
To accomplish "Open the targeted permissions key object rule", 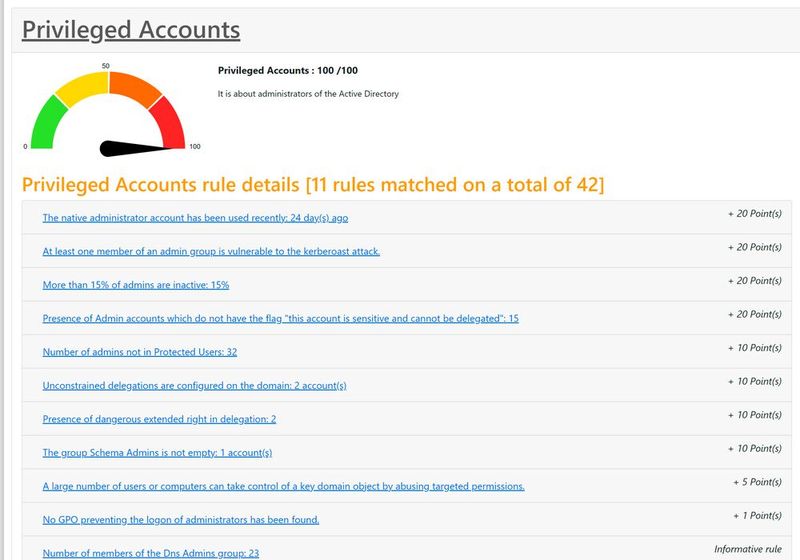I will point(283,486).
